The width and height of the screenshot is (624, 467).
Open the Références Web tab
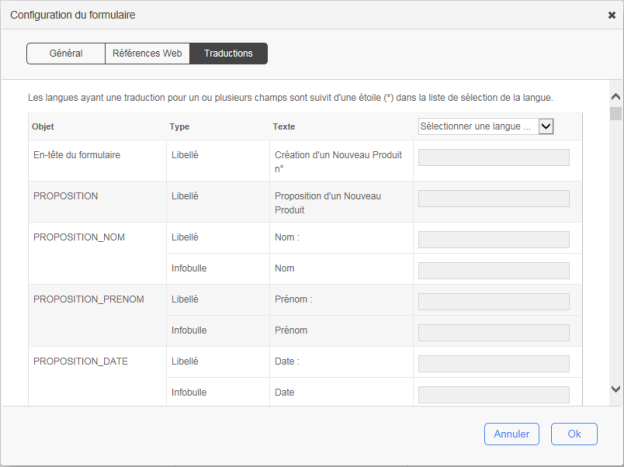click(x=147, y=53)
